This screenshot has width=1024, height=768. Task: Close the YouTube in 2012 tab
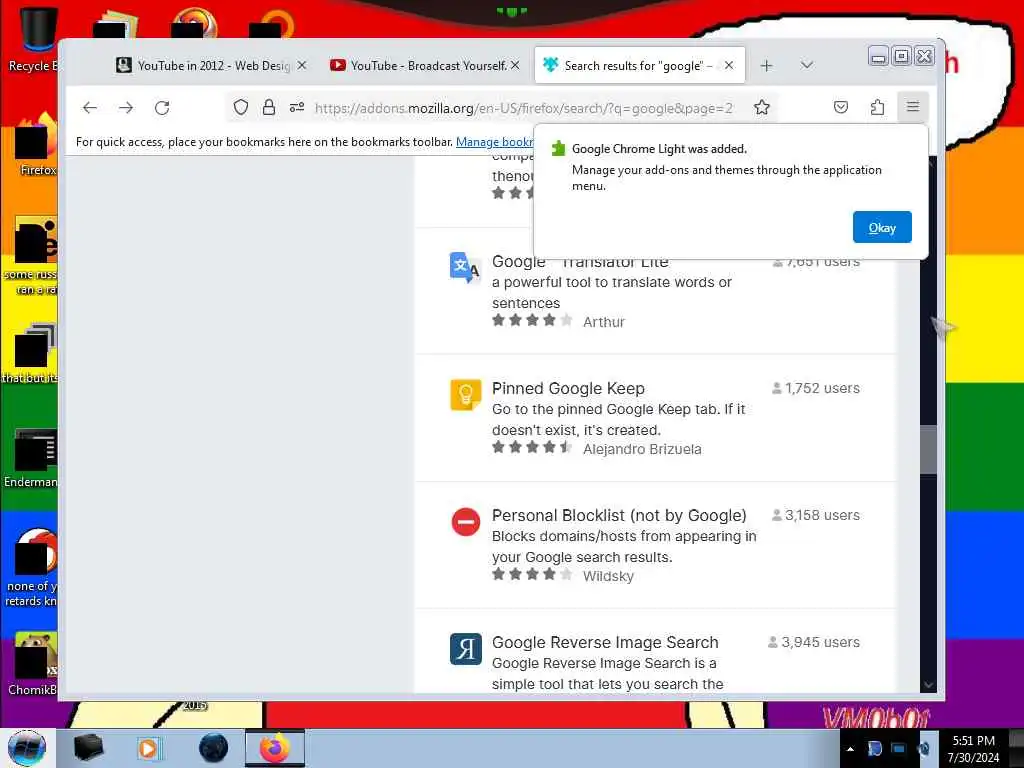click(x=302, y=65)
